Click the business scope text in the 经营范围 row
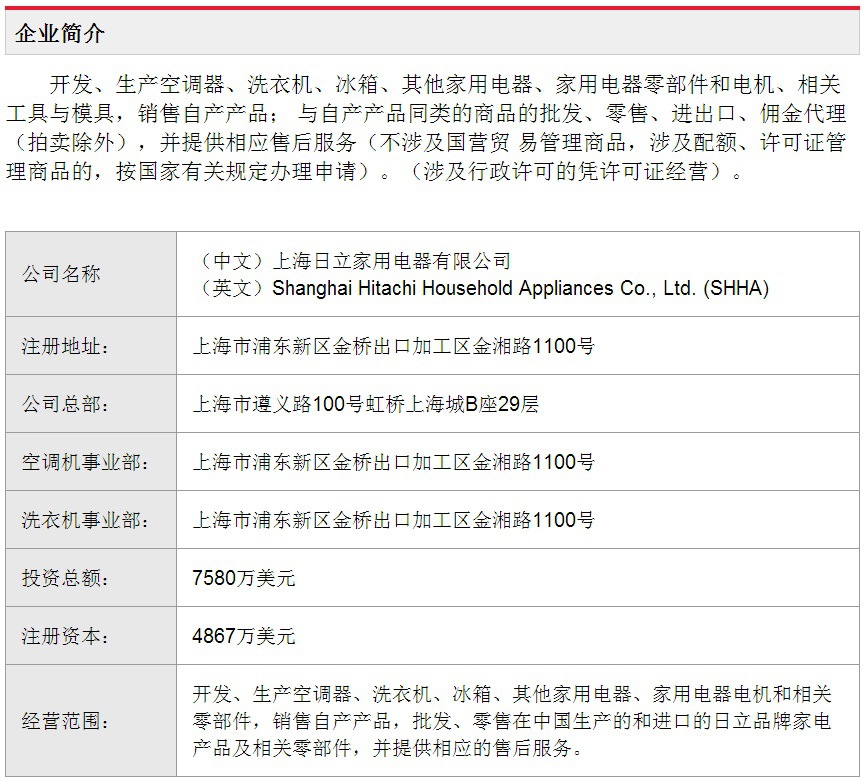The image size is (866, 782). coord(512,721)
